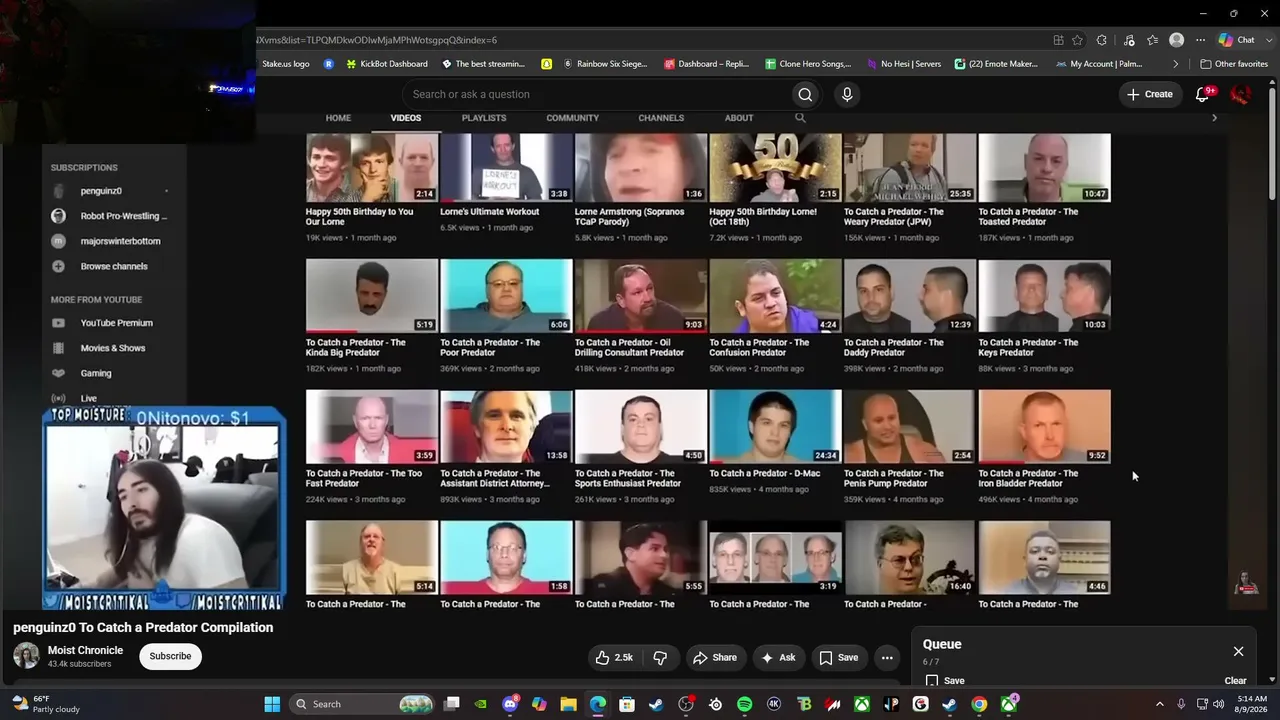
Task: Click the taskbar volume speaker icon
Action: (x=1219, y=704)
